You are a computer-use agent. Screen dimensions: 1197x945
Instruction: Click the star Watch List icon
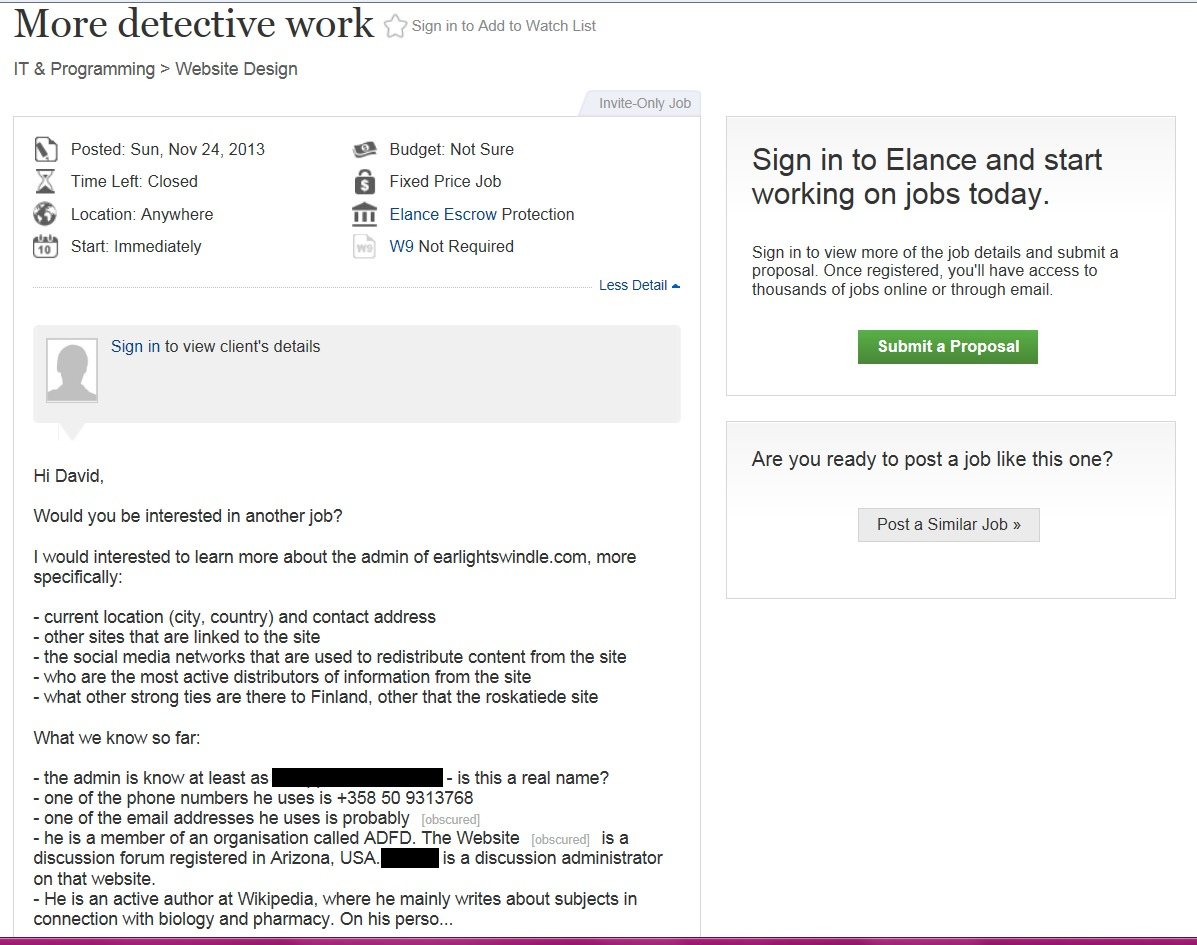pos(396,27)
